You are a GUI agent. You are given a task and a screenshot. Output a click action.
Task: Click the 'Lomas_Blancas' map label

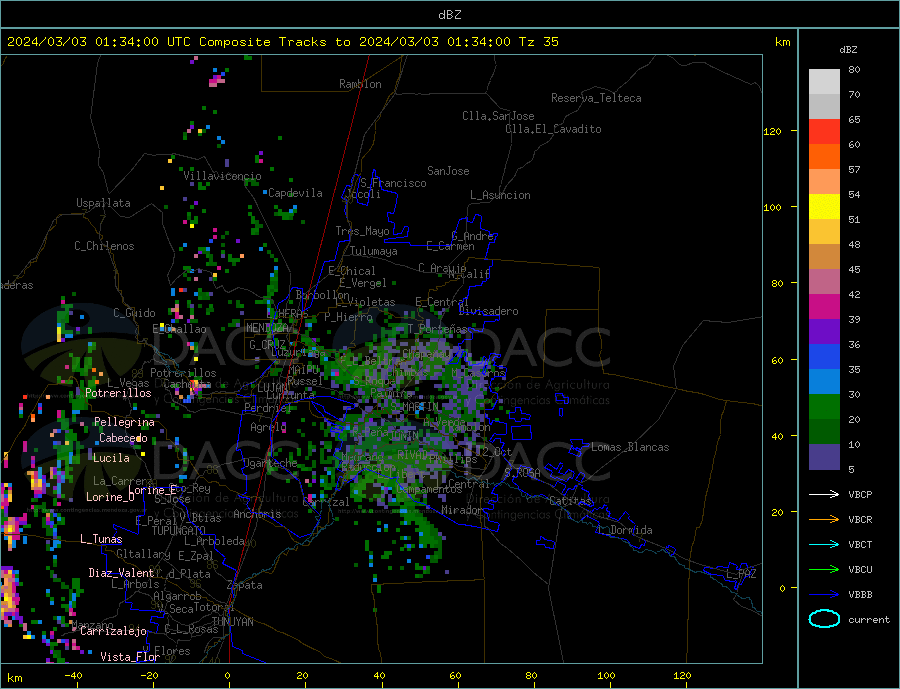coord(630,447)
